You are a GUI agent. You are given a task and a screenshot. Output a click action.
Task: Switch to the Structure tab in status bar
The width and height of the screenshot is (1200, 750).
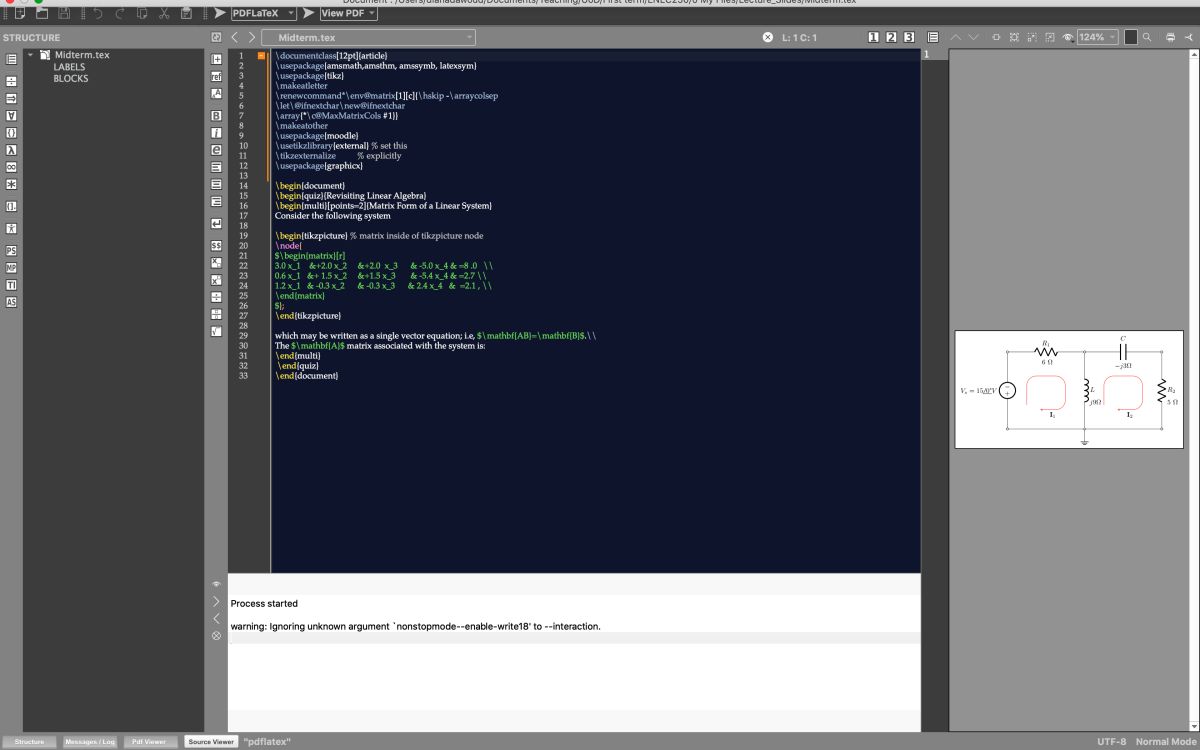(29, 742)
